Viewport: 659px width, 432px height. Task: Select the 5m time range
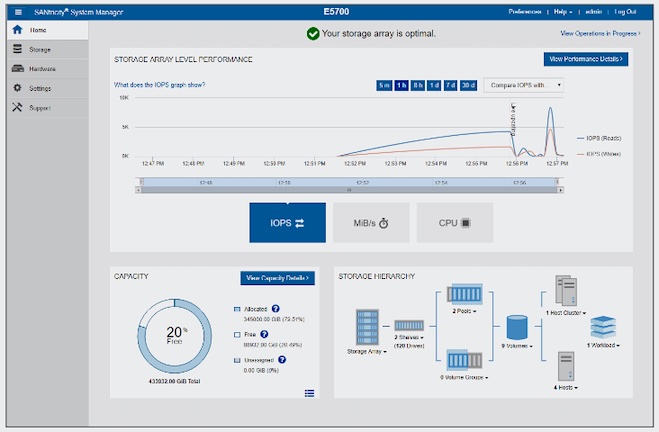point(384,85)
